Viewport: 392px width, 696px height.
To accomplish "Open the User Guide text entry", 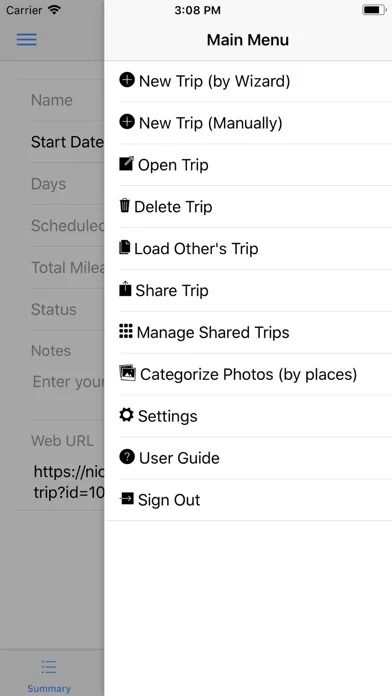I will click(179, 458).
